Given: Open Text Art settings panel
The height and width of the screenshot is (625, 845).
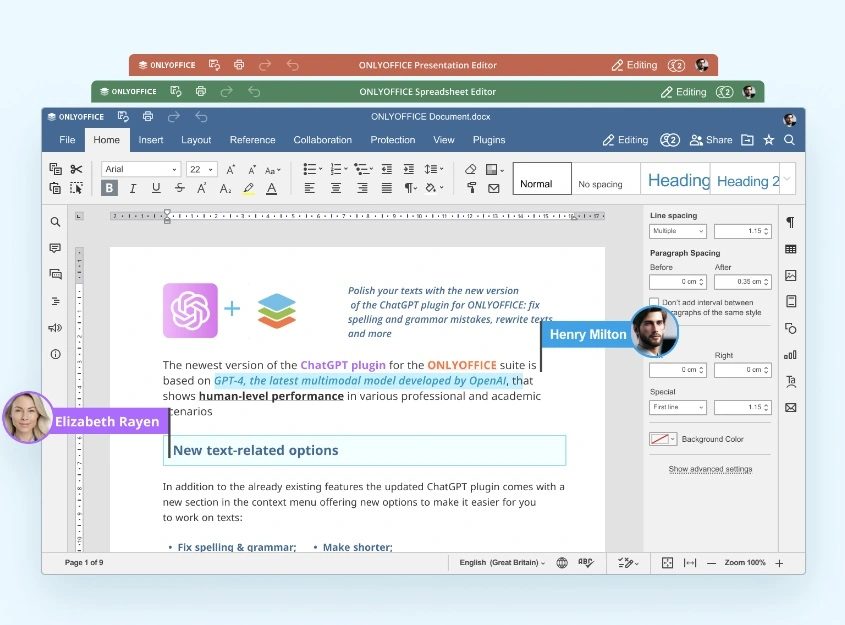Looking at the screenshot, I should (790, 381).
